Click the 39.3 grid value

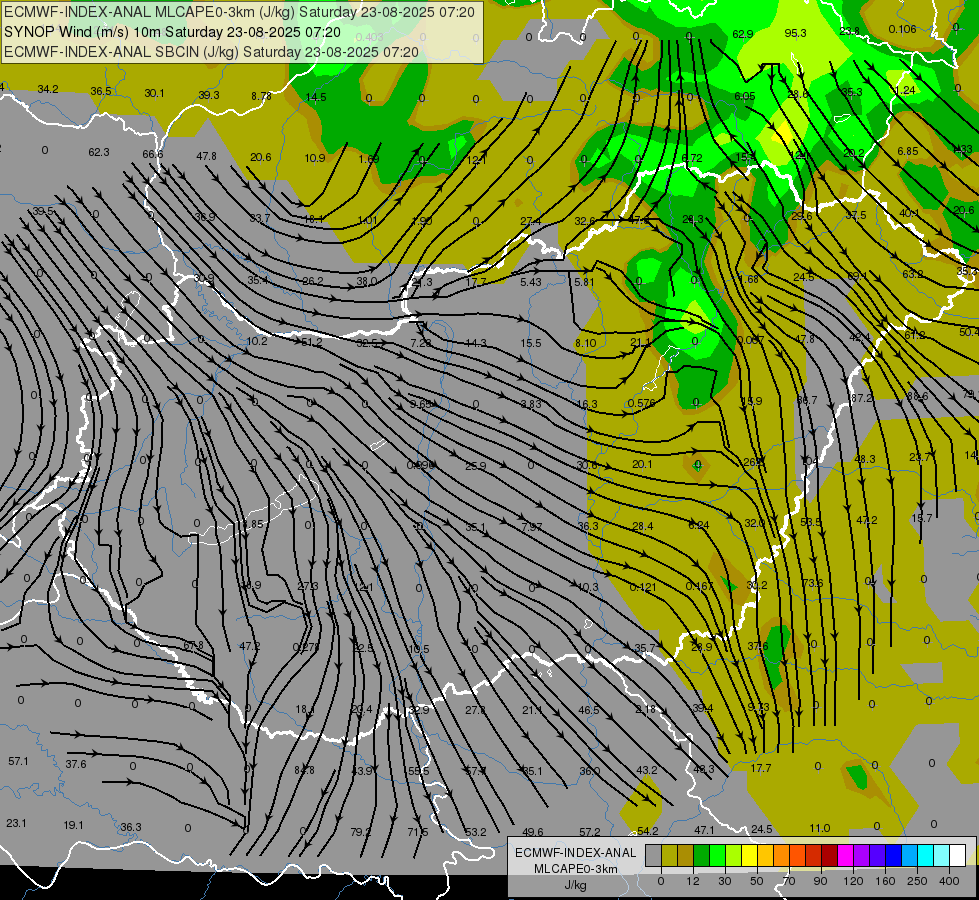tap(209, 95)
